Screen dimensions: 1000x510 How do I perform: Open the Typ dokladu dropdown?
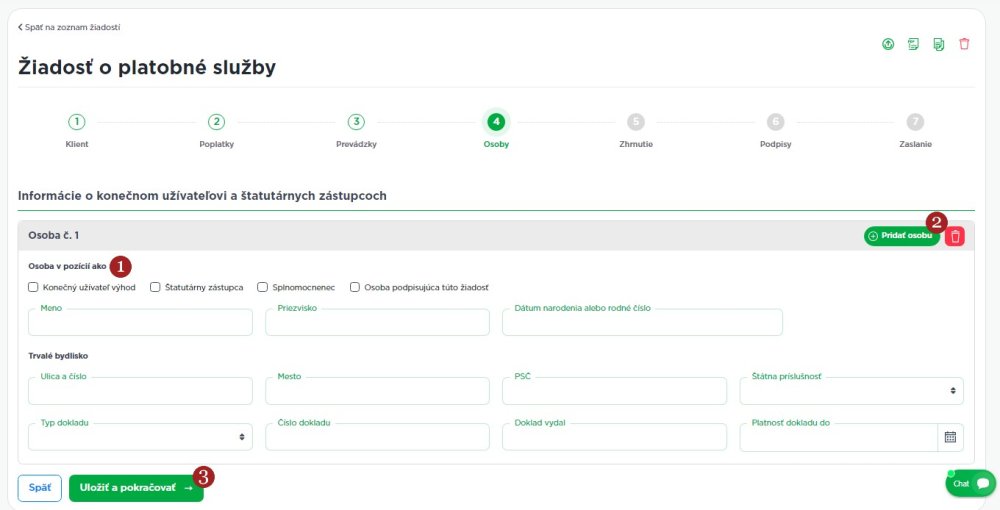140,437
